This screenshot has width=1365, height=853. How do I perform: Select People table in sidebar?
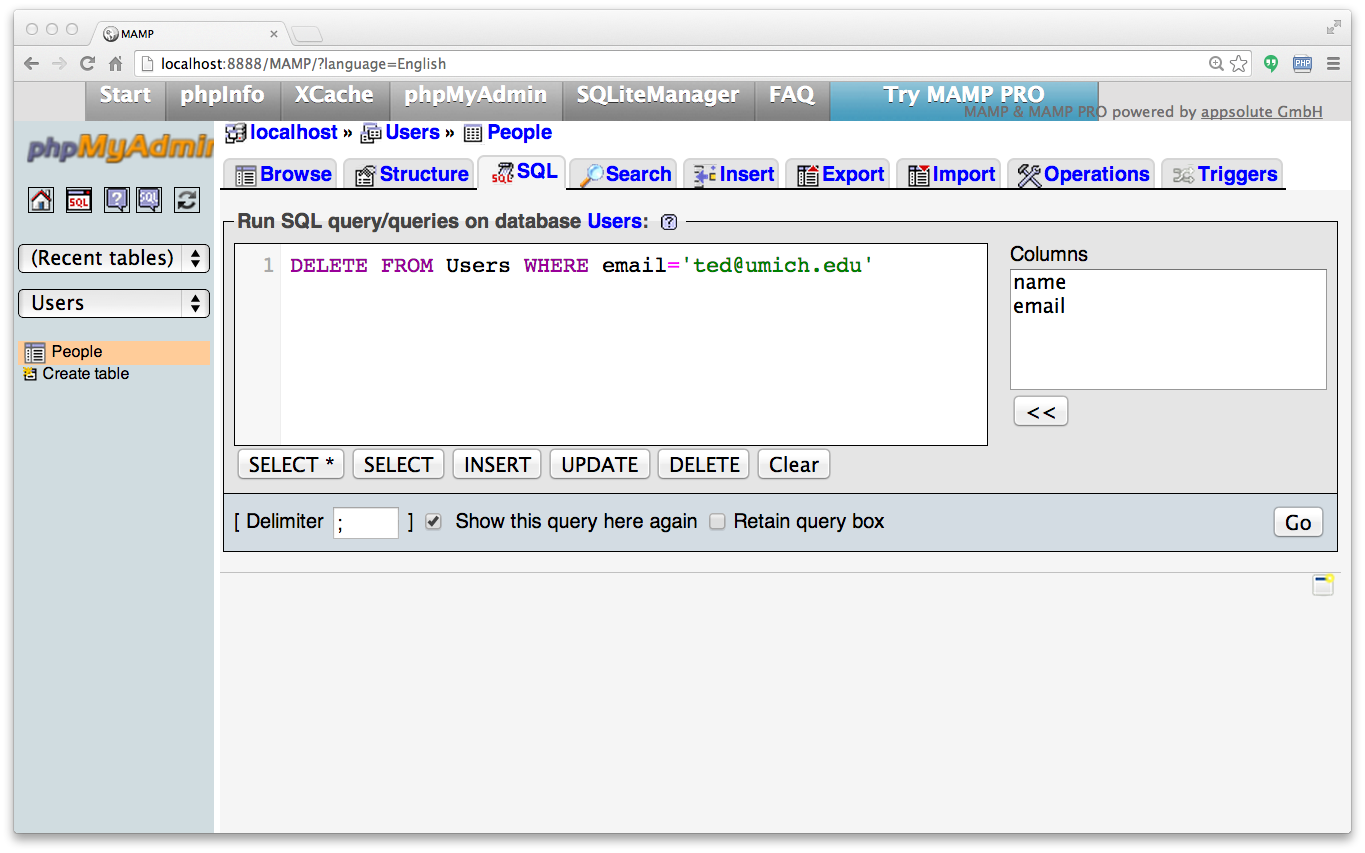77,352
